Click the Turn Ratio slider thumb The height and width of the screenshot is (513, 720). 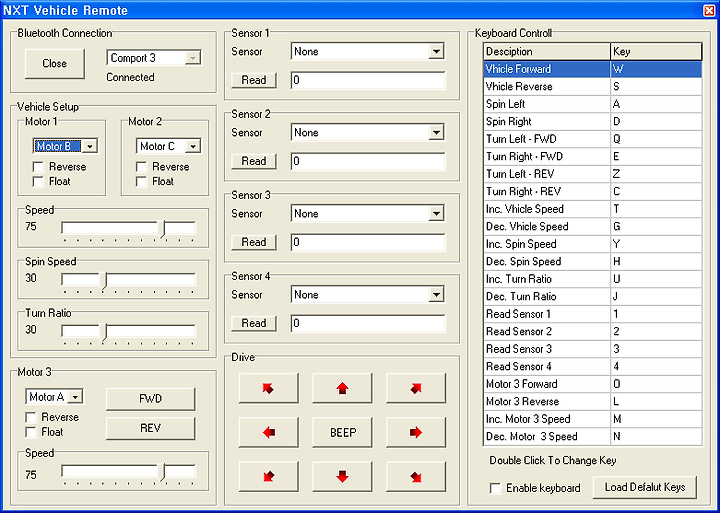[104, 332]
